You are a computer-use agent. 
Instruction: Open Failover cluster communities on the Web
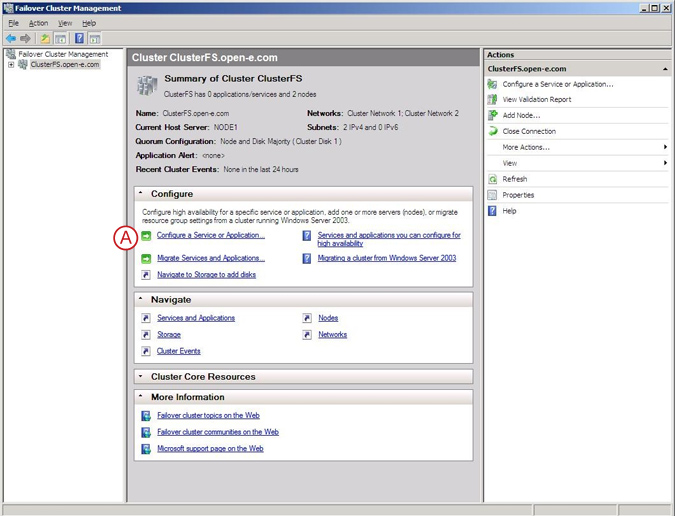(218, 432)
